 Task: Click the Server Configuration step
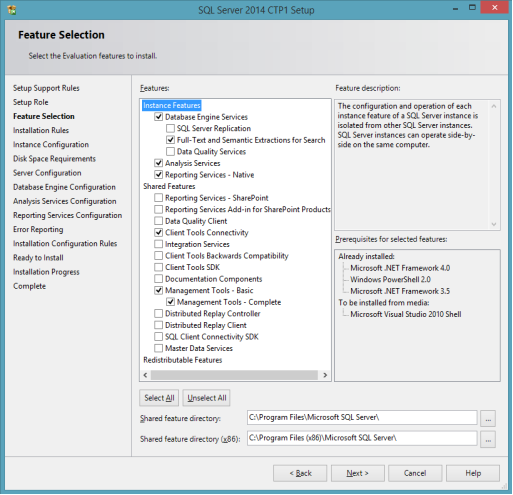tap(47, 173)
